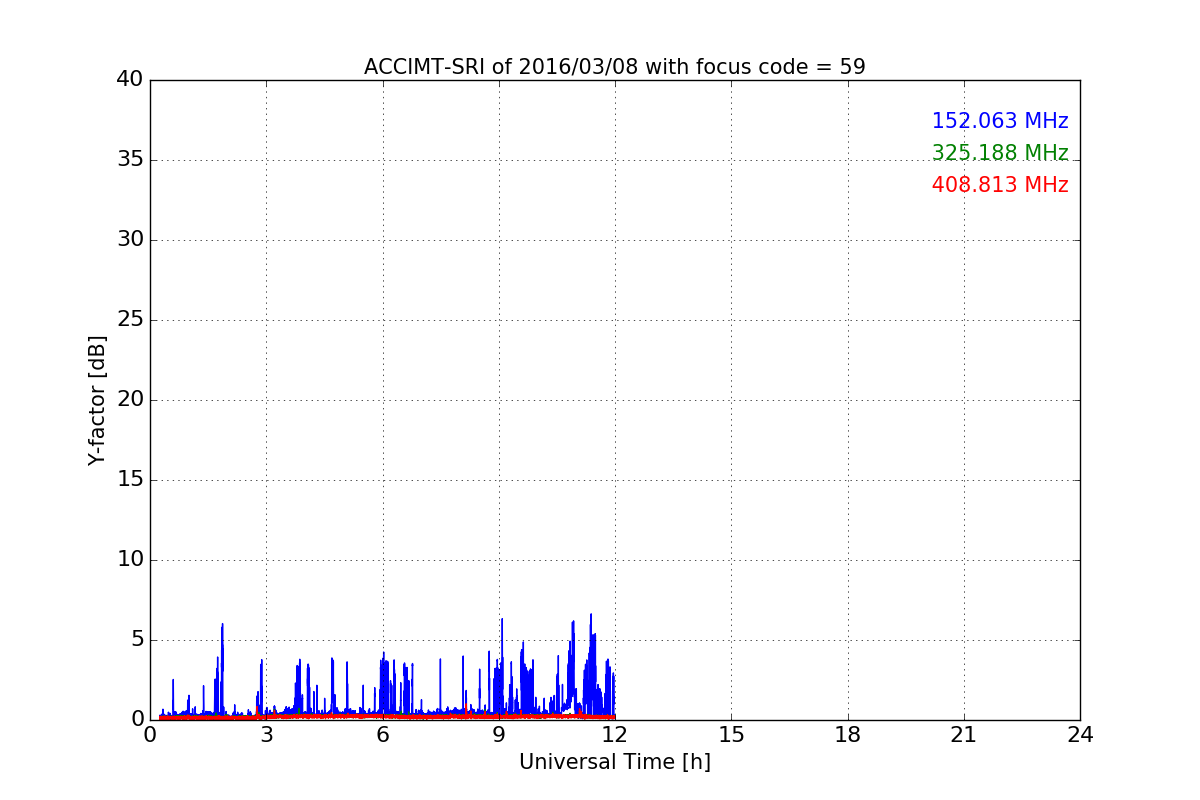Image resolution: width=1200 pixels, height=800 pixels.
Task: Click the x-axis tick label 21
Action: (964, 735)
